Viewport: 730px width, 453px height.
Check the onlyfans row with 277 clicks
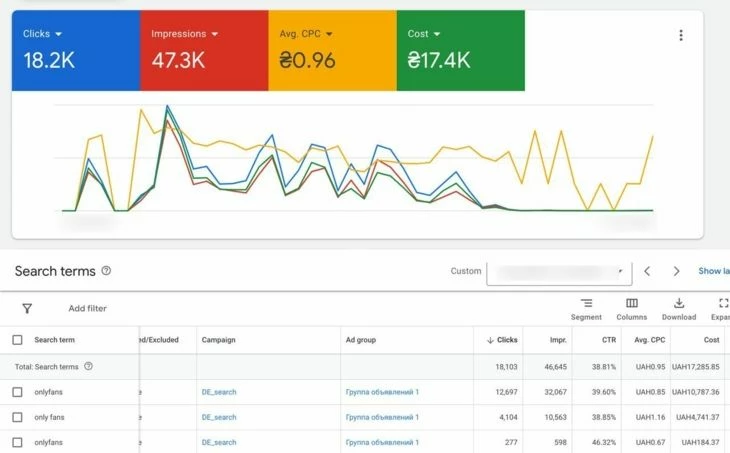coord(17,442)
